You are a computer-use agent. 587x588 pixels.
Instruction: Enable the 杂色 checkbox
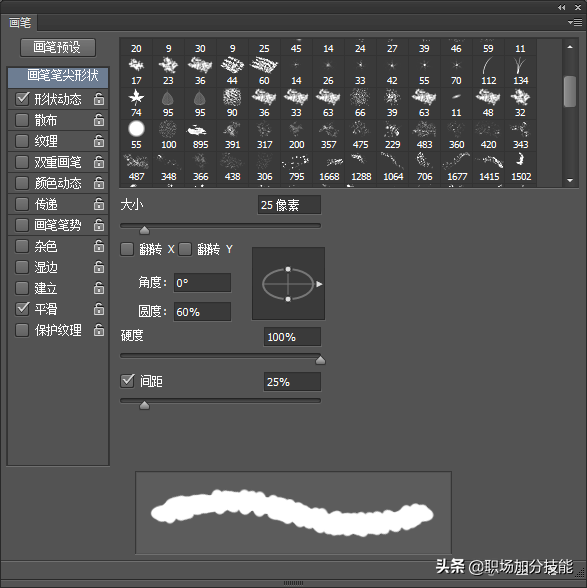click(x=22, y=246)
